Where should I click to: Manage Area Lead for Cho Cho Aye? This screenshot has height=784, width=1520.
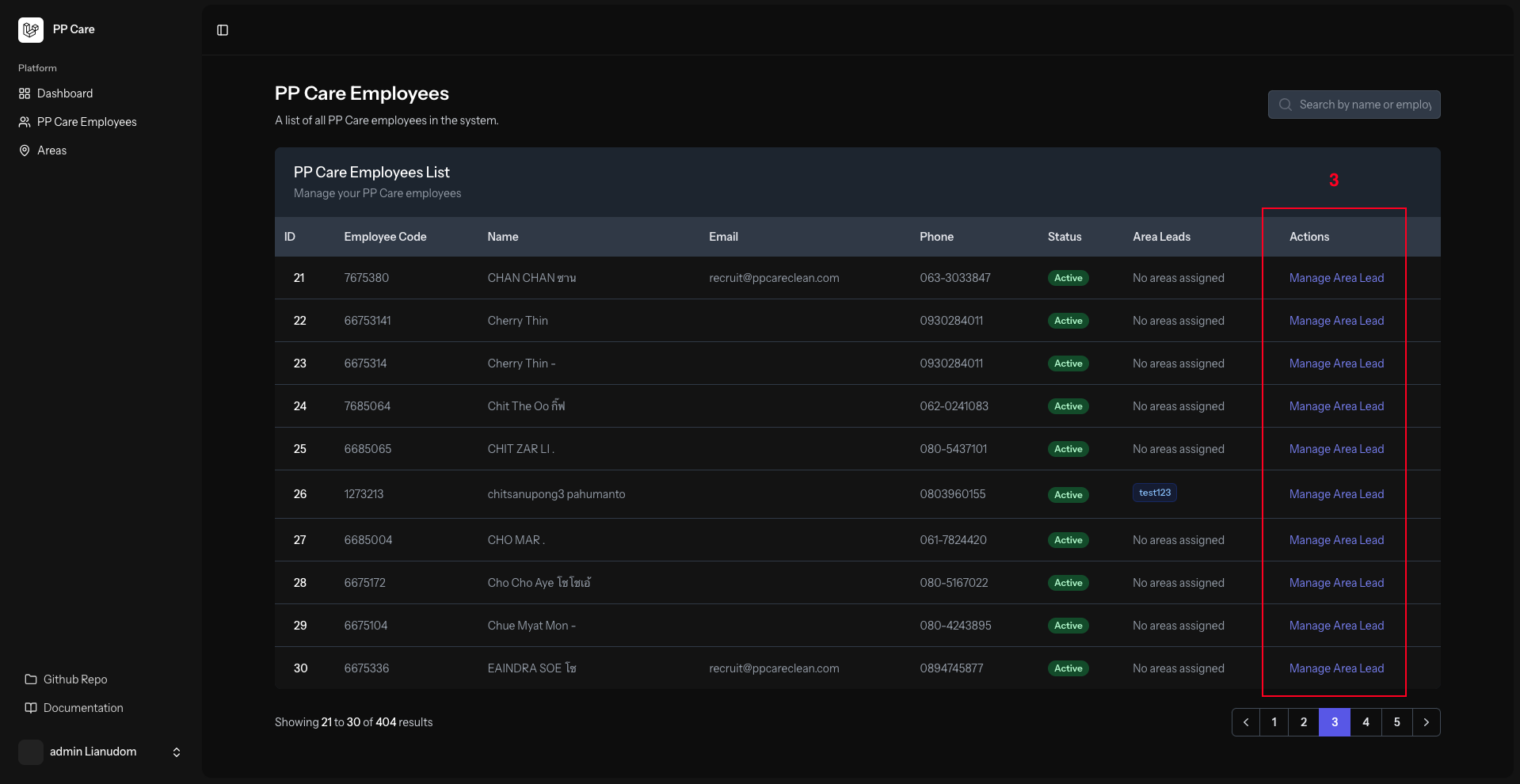[1336, 583]
